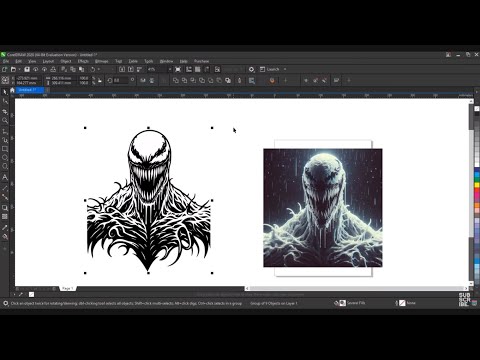Click the Full-screen preview icon
Screen dimensions: 480x360
coord(178,69)
